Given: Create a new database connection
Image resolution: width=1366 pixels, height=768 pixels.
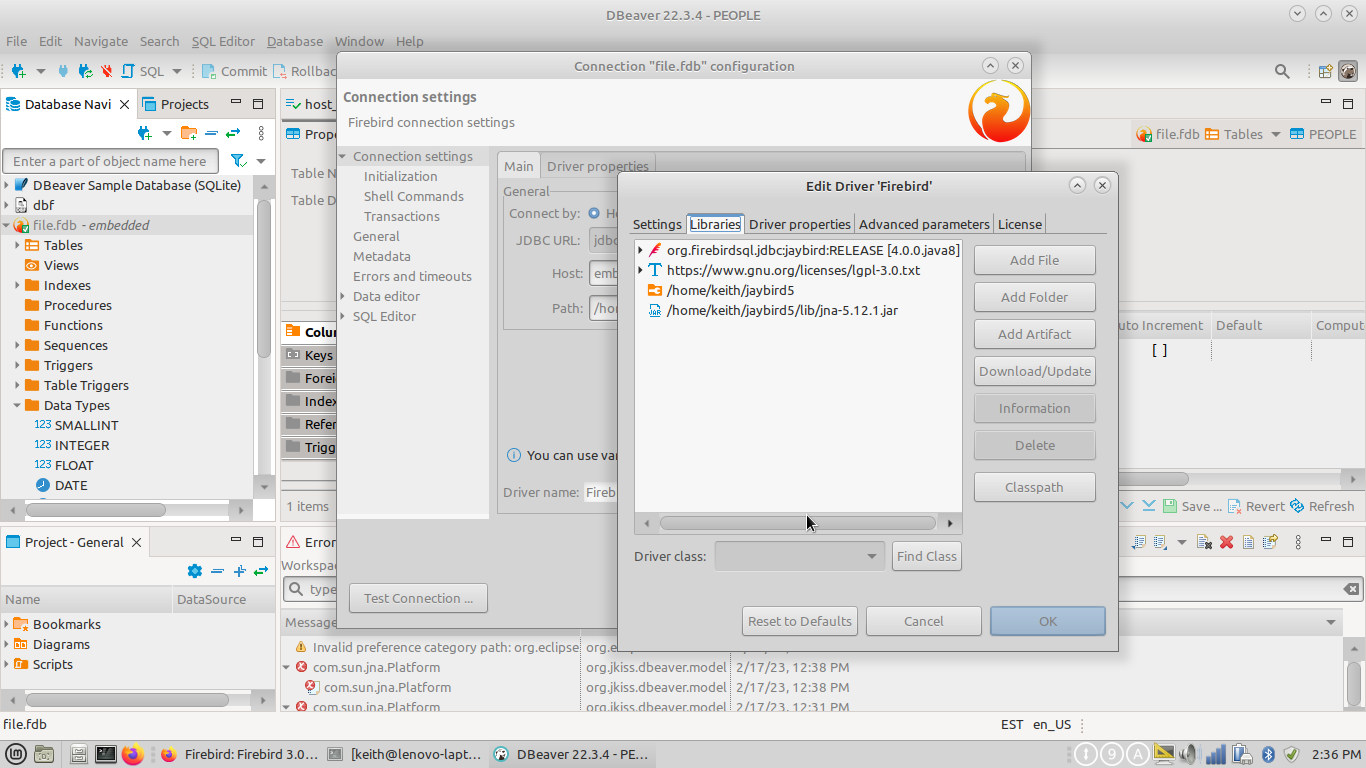Looking at the screenshot, I should pyautogui.click(x=16, y=72).
